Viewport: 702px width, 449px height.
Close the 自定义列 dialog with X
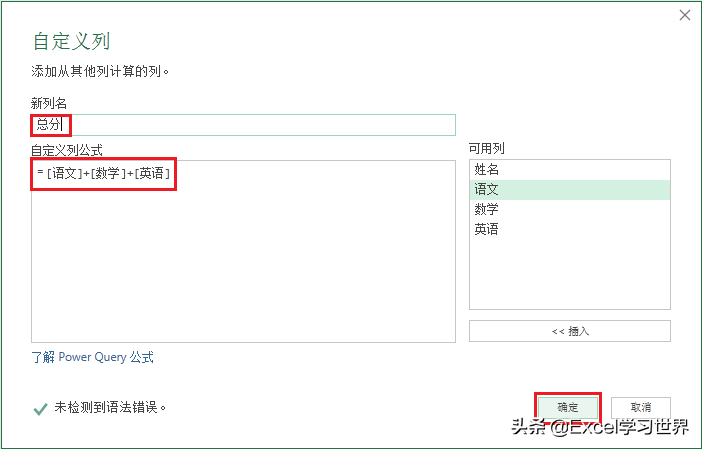coord(685,15)
